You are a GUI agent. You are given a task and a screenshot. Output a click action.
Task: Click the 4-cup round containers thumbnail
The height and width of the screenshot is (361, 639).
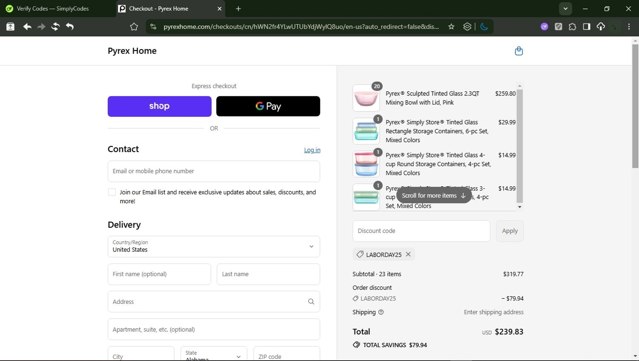coord(366,164)
